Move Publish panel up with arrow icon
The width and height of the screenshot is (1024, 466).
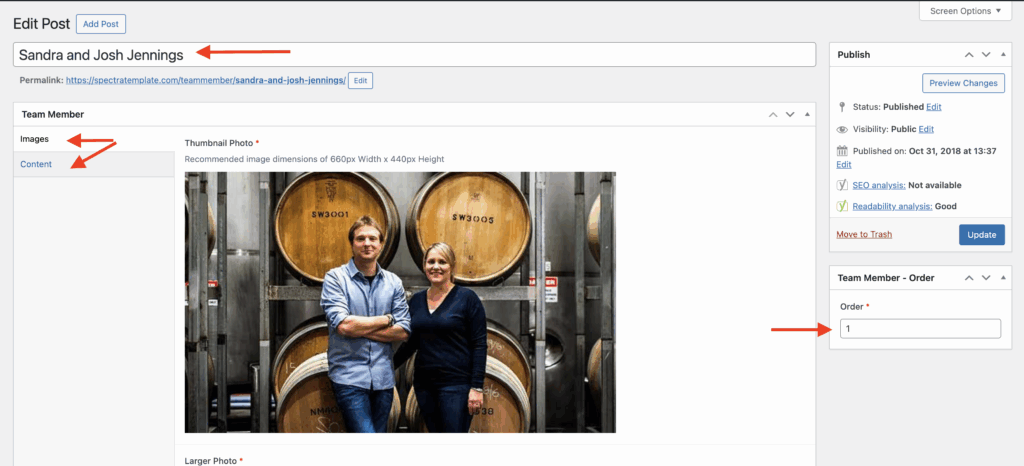(968, 55)
